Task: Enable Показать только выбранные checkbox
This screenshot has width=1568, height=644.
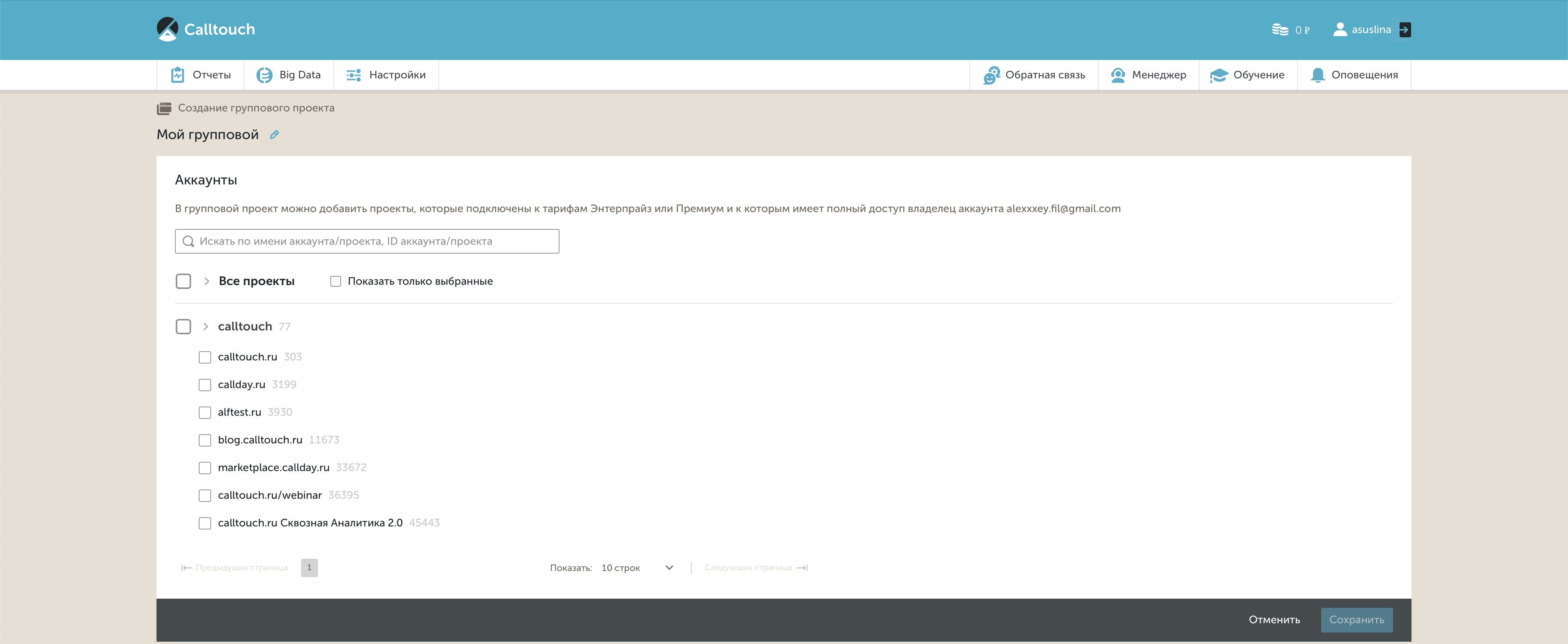Action: pos(335,281)
